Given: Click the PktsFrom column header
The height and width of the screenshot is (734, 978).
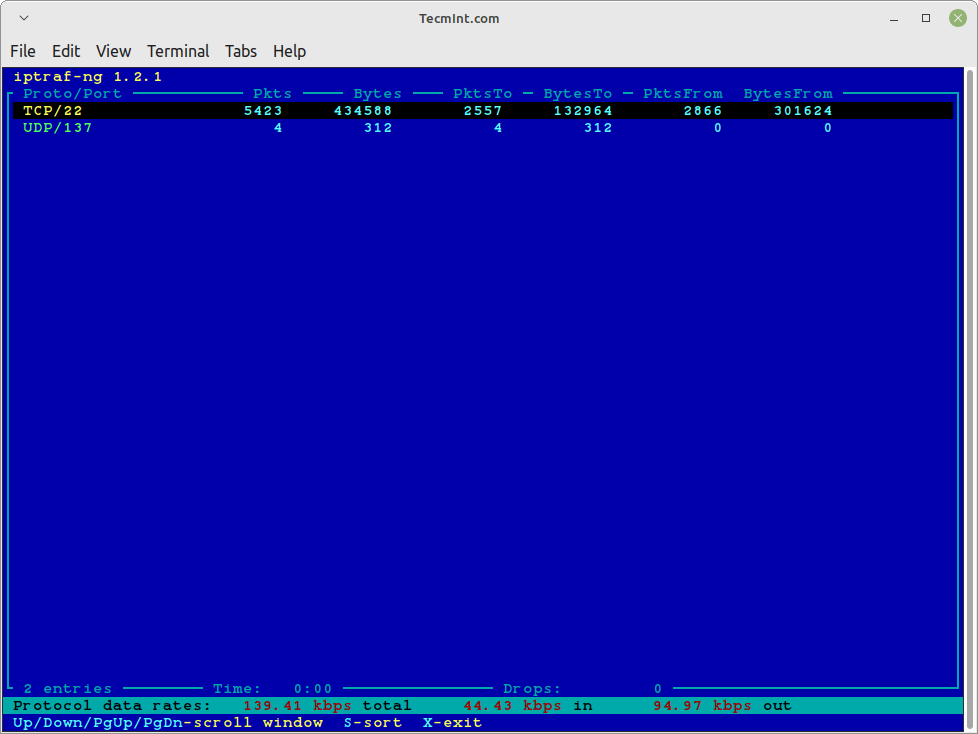Looking at the screenshot, I should [x=682, y=94].
